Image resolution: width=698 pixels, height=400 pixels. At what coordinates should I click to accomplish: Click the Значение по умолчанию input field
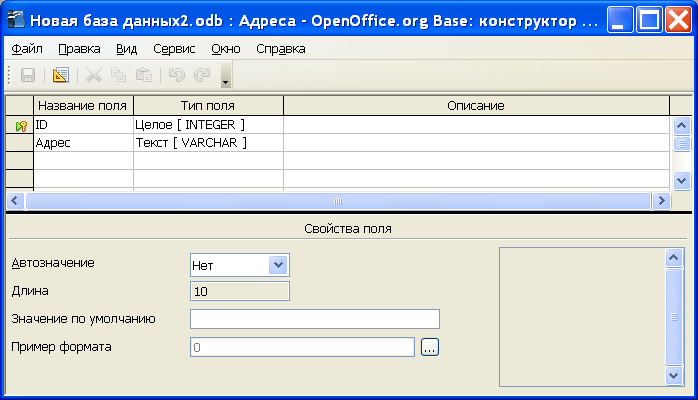coord(315,319)
